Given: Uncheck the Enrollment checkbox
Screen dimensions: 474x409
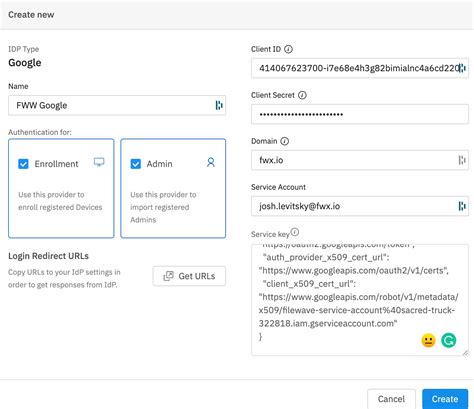Looking at the screenshot, I should pyautogui.click(x=23, y=164).
